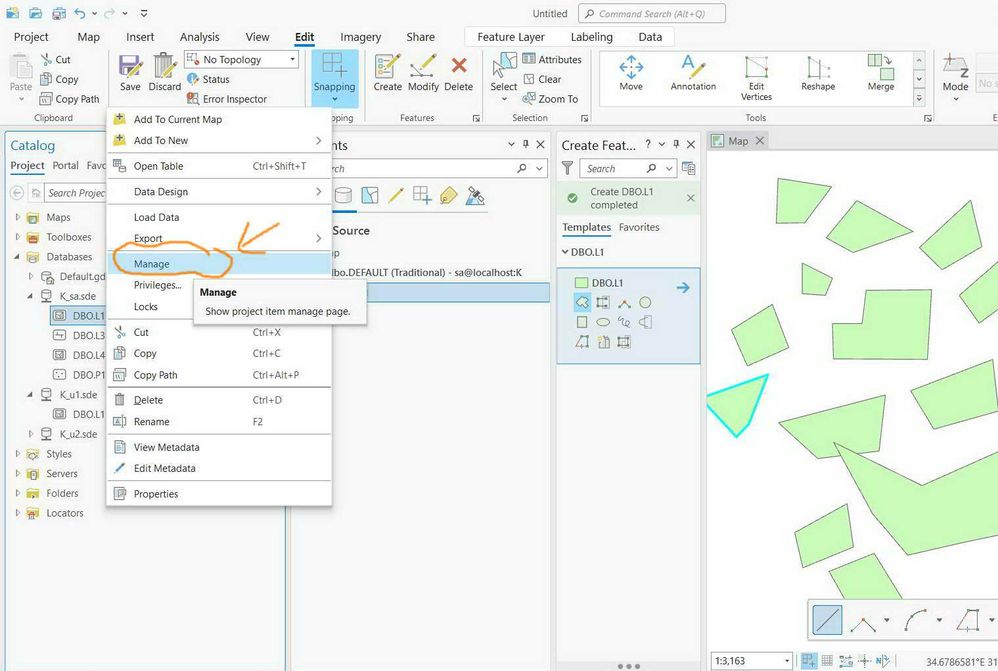
Task: Select the Merge tool
Action: click(881, 73)
